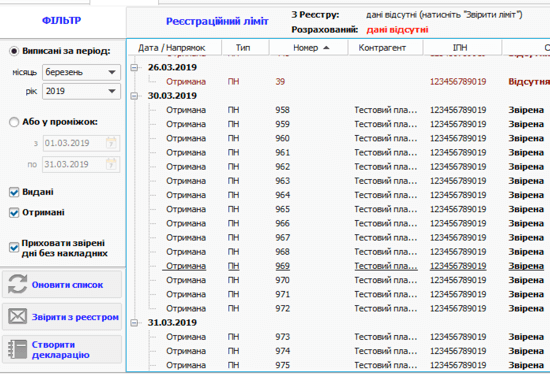Click the refresh arrows icon on Оновити список

coord(17,284)
